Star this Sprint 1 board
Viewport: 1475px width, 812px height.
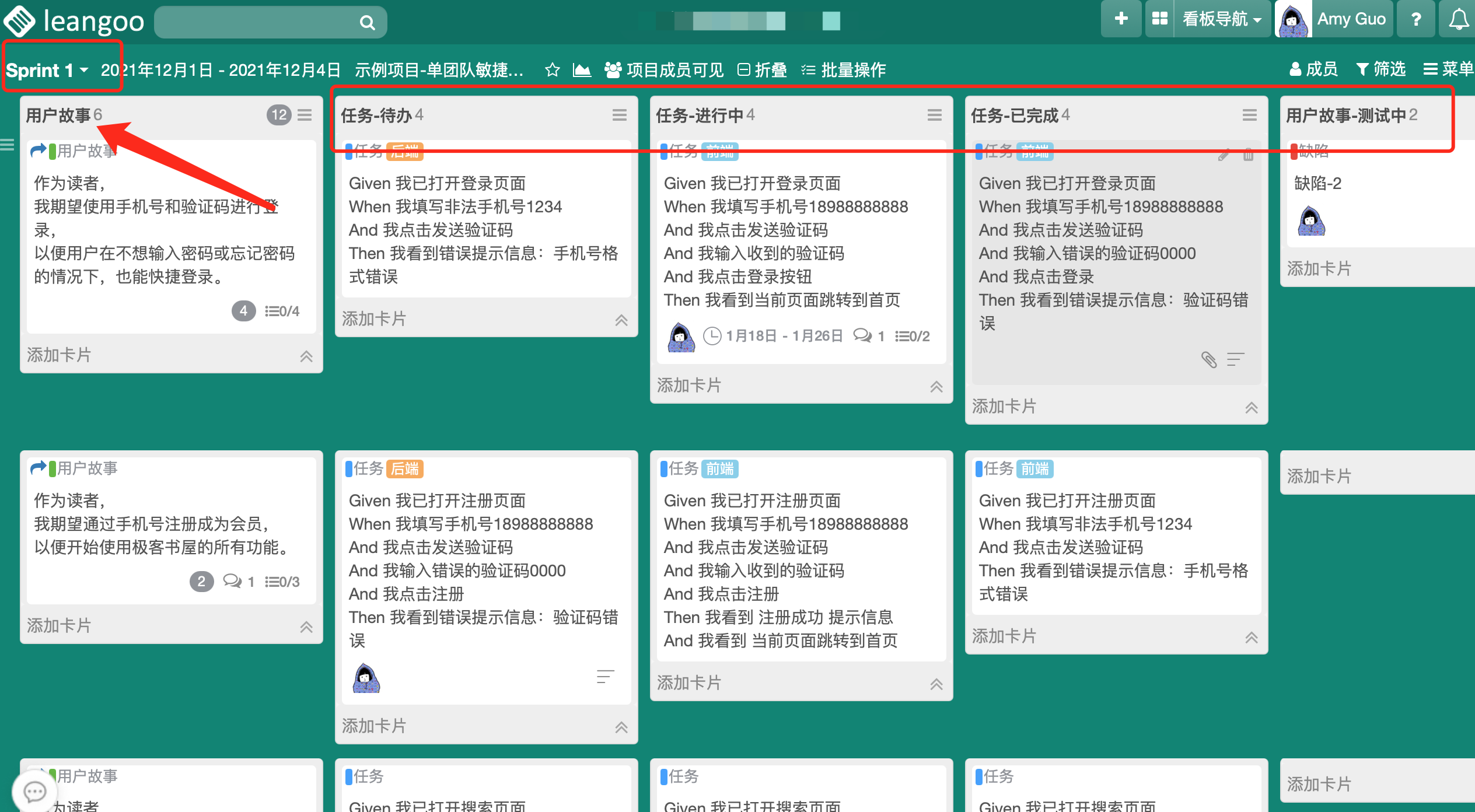(x=552, y=71)
